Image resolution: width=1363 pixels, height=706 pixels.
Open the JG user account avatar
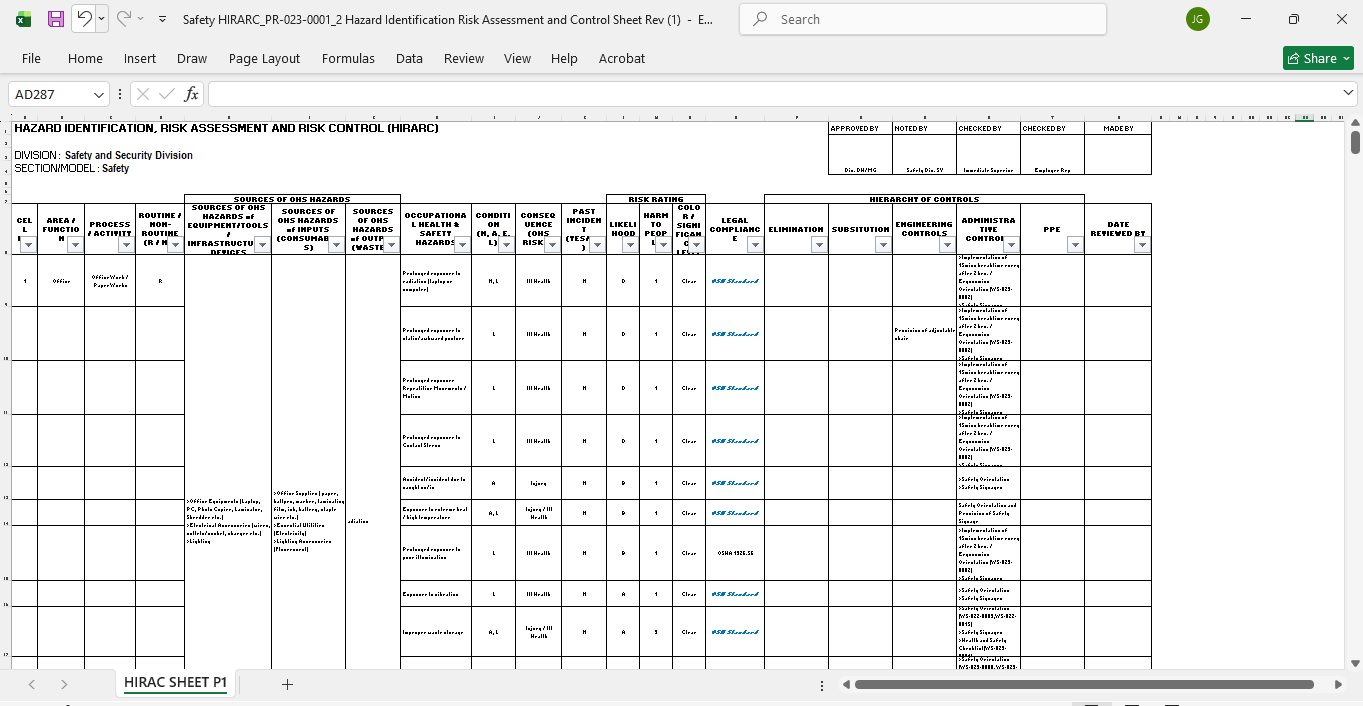click(x=1197, y=19)
